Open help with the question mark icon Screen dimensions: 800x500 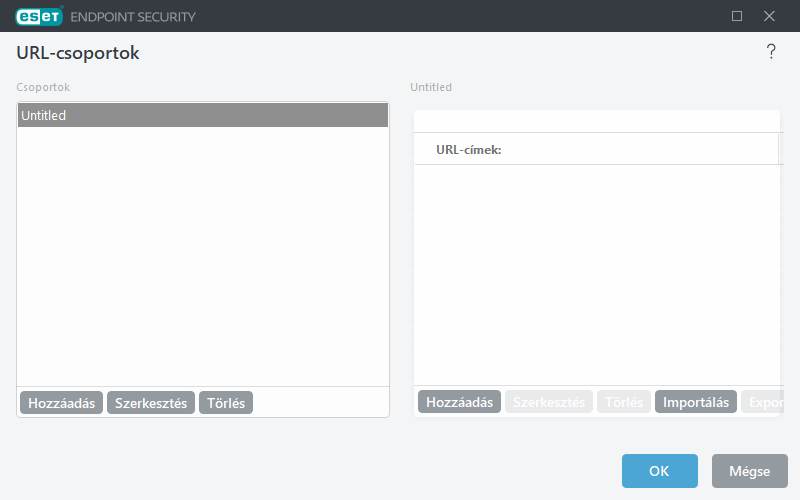[x=770, y=52]
